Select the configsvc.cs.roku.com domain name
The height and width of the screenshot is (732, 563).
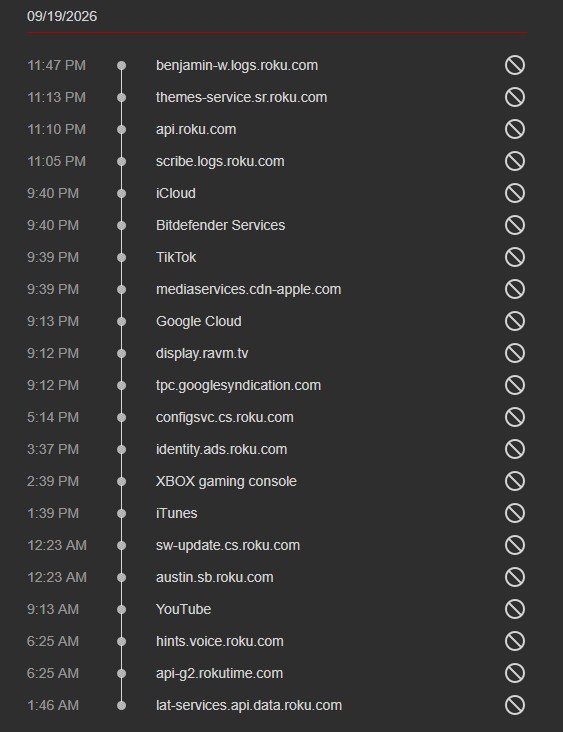coord(225,417)
